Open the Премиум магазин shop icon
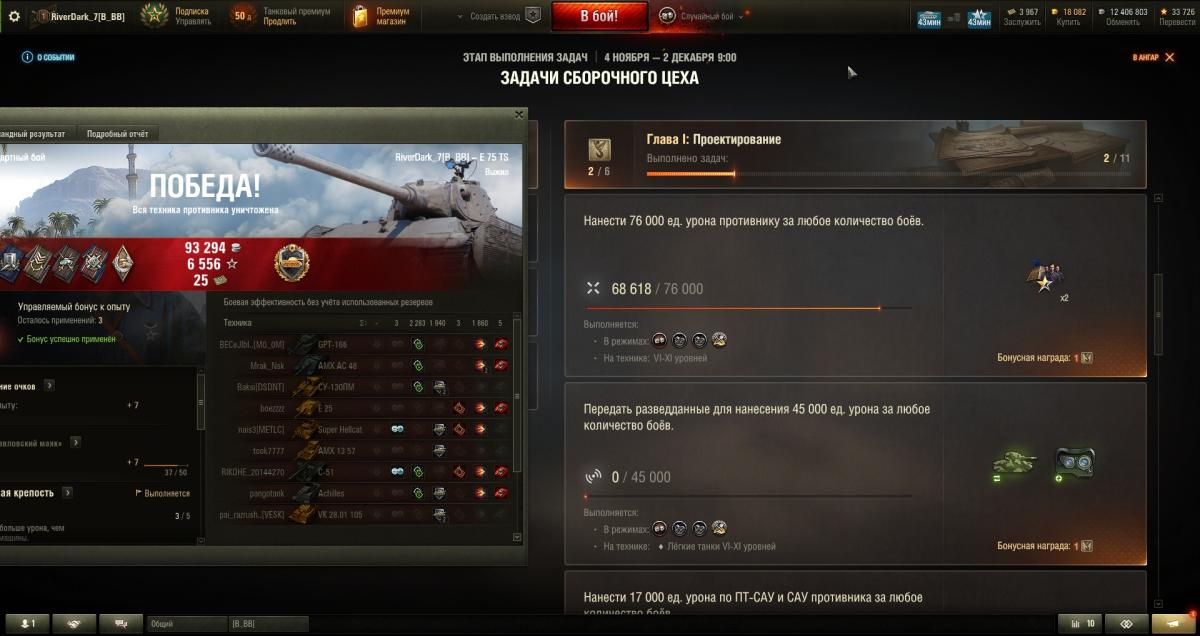The width and height of the screenshot is (1200, 636). click(x=361, y=16)
